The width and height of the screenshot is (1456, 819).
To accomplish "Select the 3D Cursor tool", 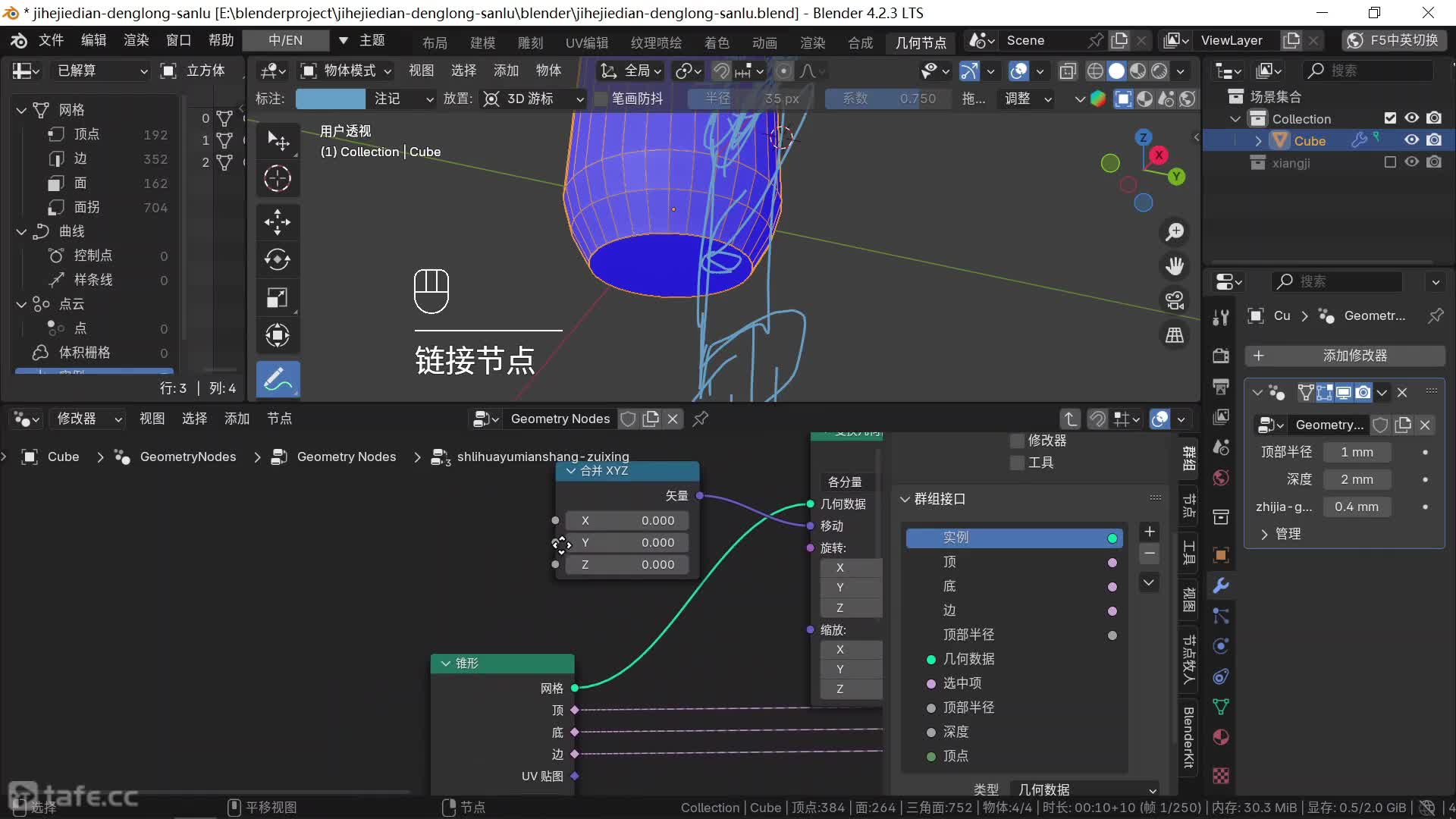I will click(278, 179).
